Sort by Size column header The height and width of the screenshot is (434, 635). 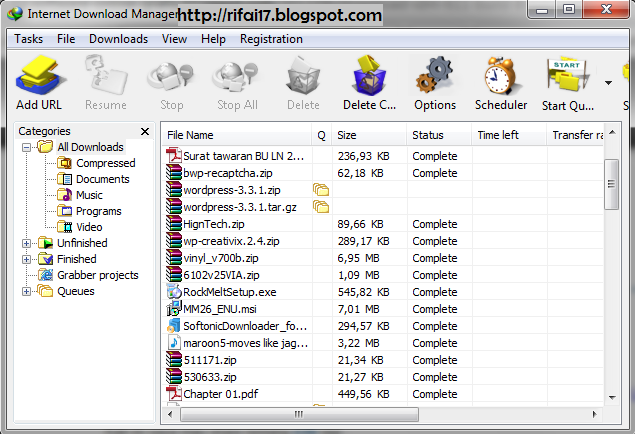pos(369,135)
